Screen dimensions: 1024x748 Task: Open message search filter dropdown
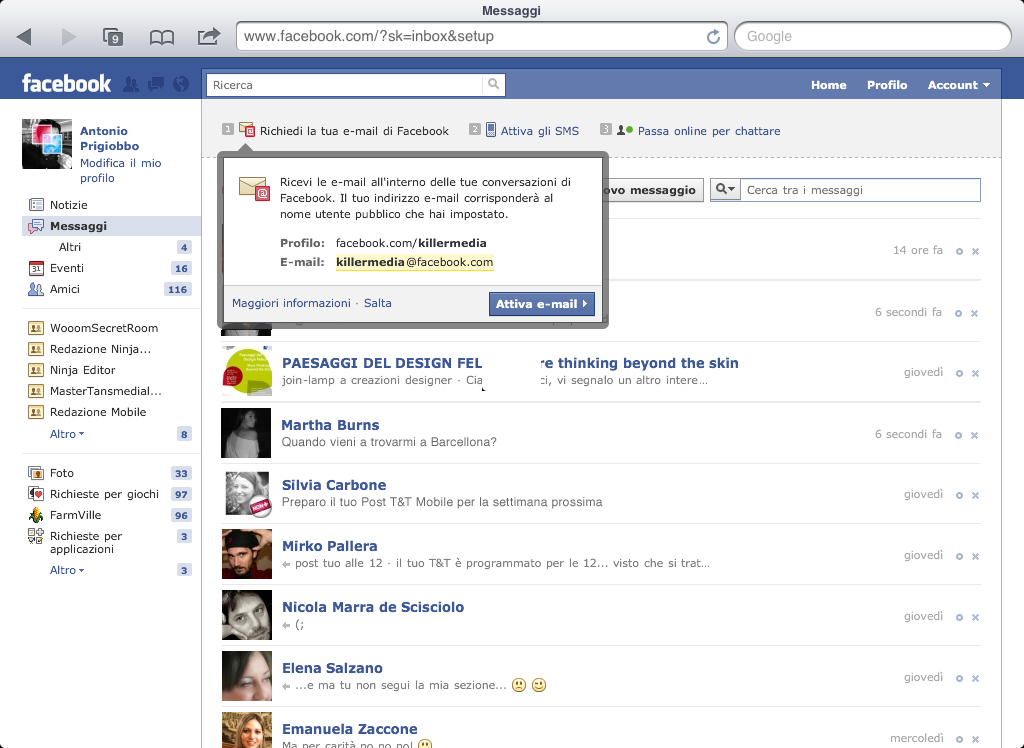click(725, 190)
